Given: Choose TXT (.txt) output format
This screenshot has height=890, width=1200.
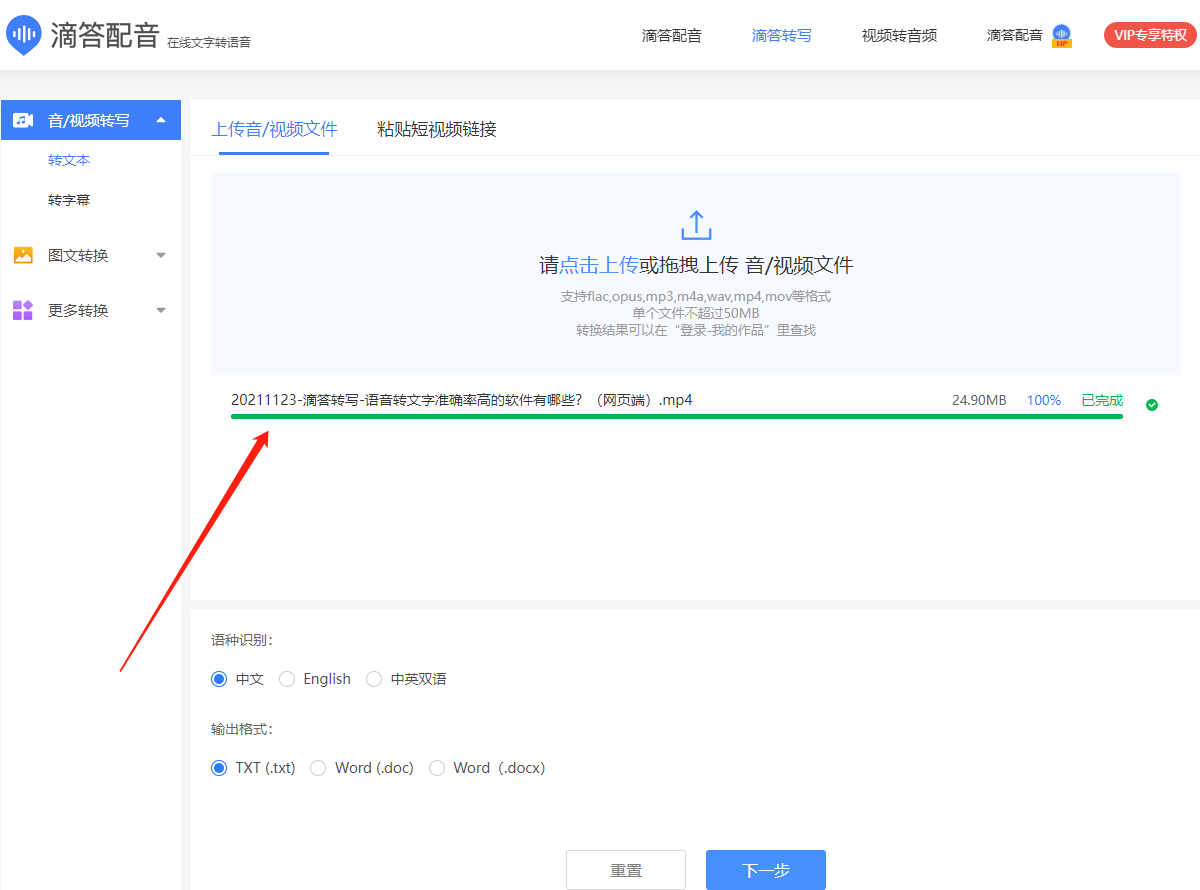Looking at the screenshot, I should pyautogui.click(x=219, y=768).
